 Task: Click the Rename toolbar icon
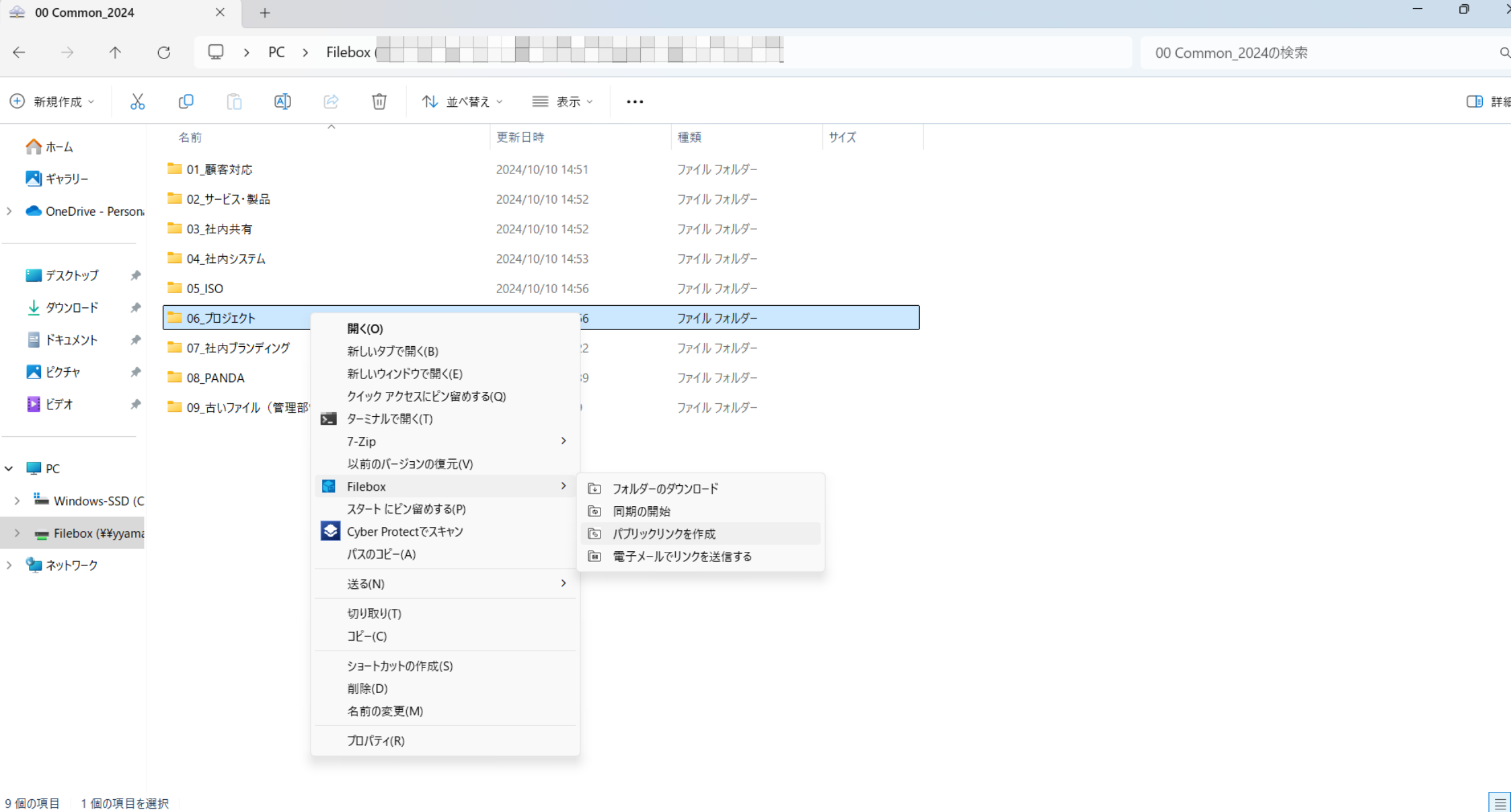pyautogui.click(x=282, y=101)
